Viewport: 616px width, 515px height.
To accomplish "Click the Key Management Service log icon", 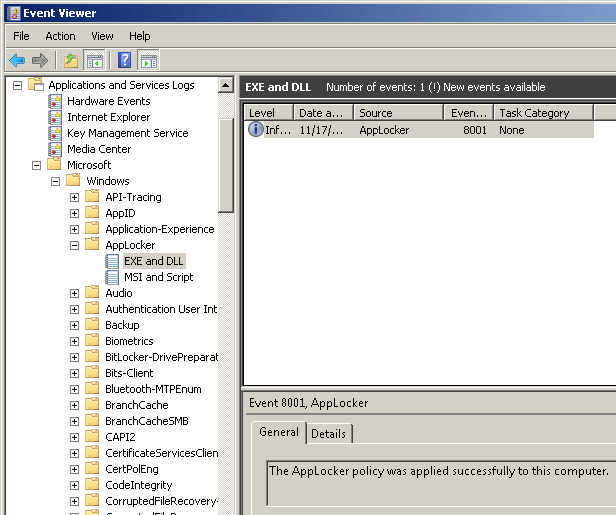I will click(x=55, y=134).
